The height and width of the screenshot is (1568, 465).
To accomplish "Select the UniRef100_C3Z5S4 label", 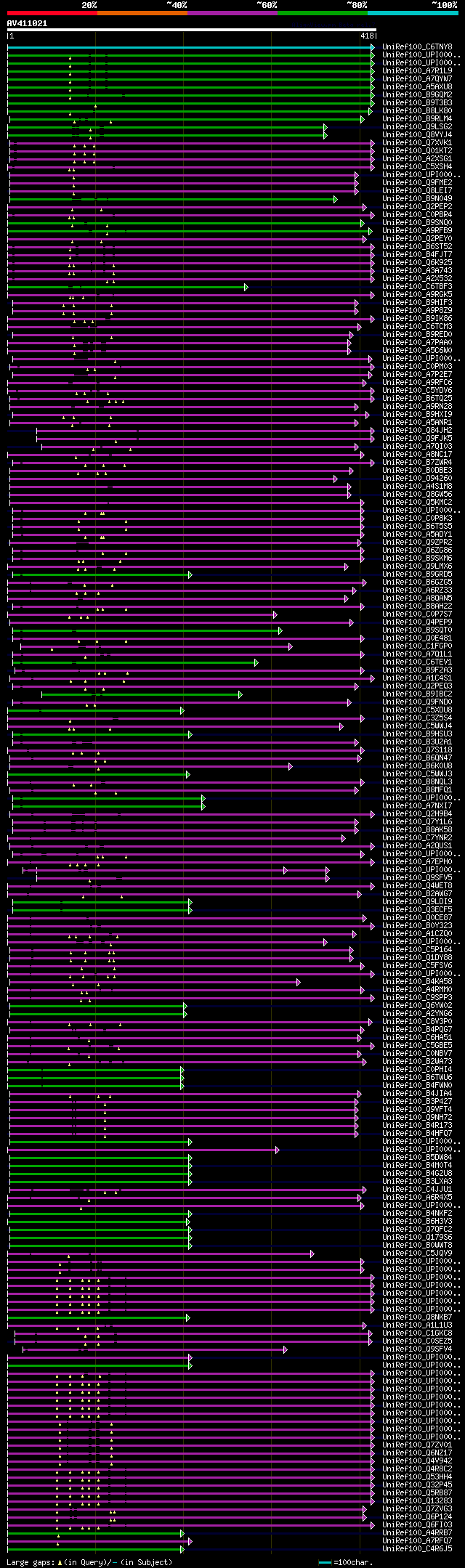I will (417, 718).
